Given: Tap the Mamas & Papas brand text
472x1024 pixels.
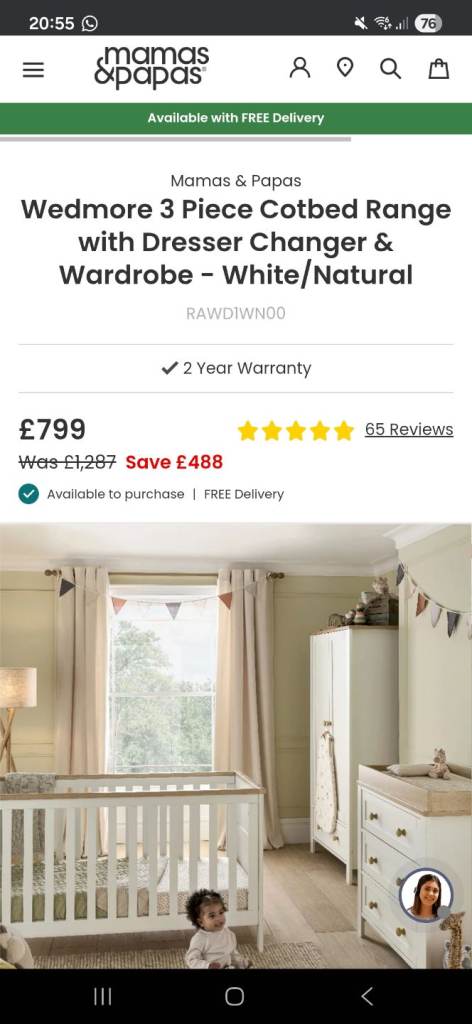Looking at the screenshot, I should pyautogui.click(x=236, y=180).
